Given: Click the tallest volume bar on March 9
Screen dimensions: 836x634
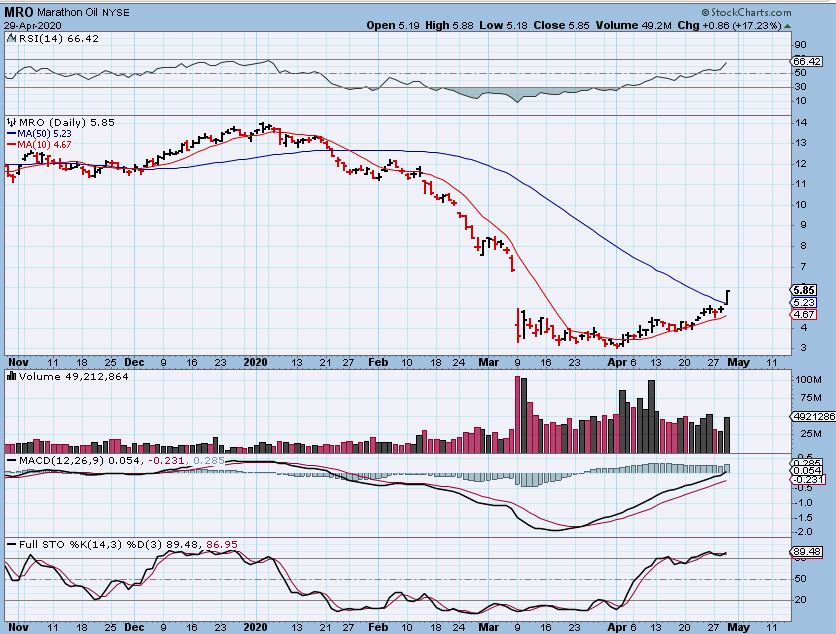Looking at the screenshot, I should pos(517,415).
